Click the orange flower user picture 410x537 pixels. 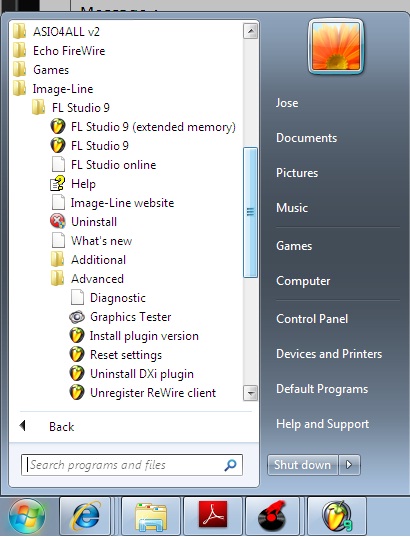(336, 46)
